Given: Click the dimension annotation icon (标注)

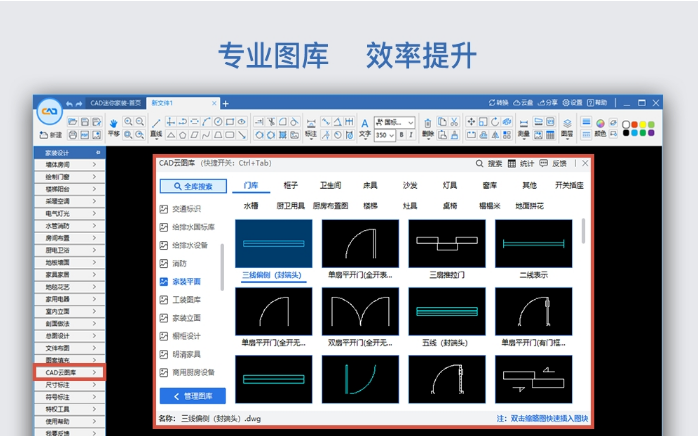Looking at the screenshot, I should coord(311,128).
